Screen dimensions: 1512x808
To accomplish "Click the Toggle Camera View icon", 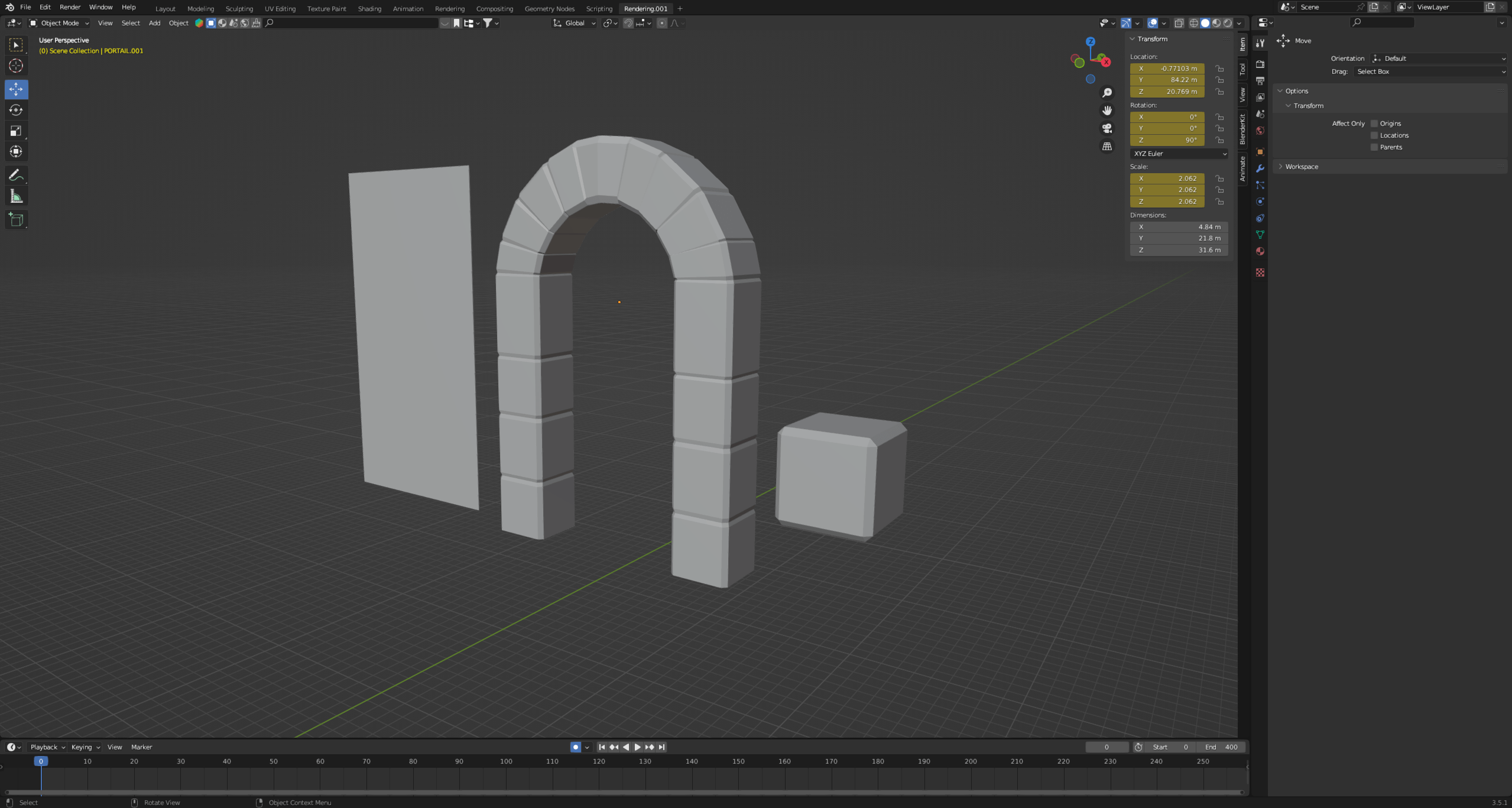I will 1107,128.
